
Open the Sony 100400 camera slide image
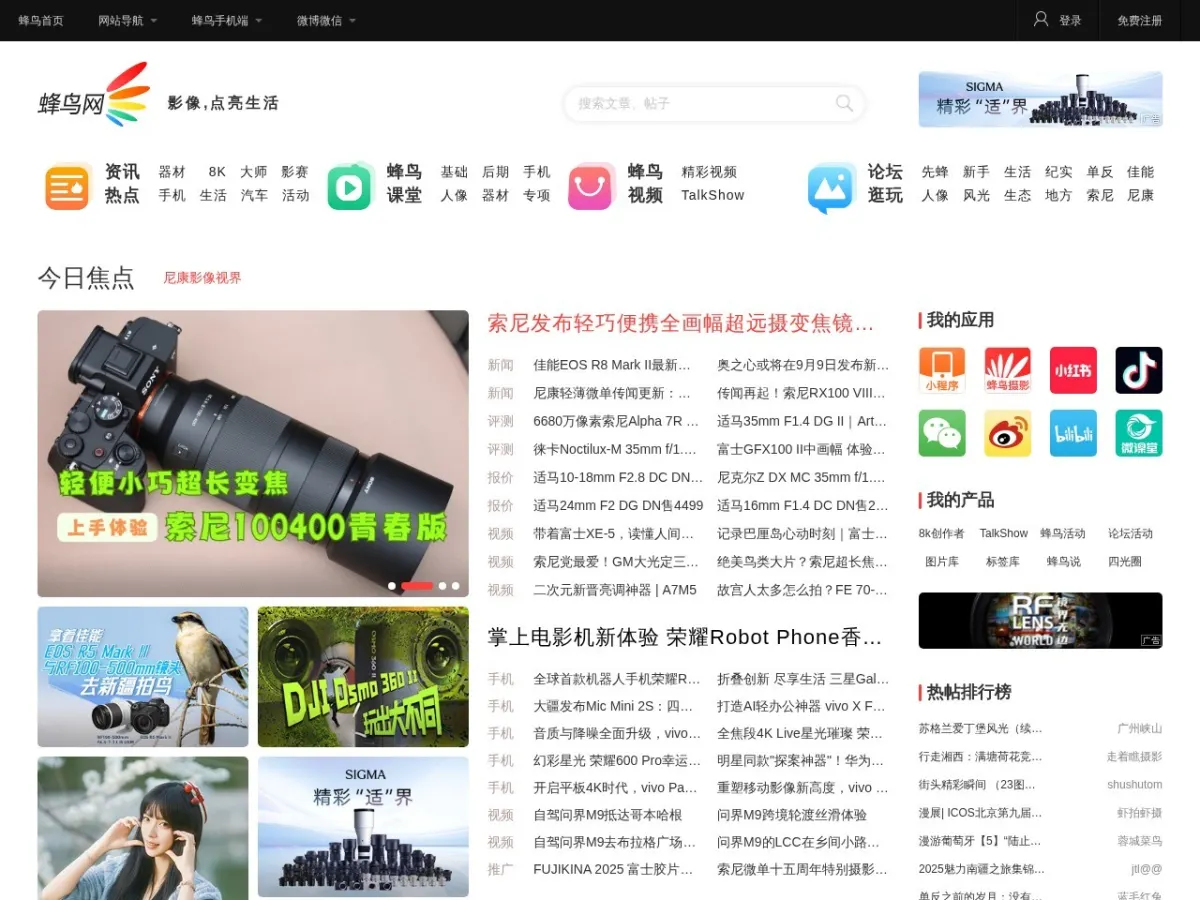pyautogui.click(x=253, y=453)
